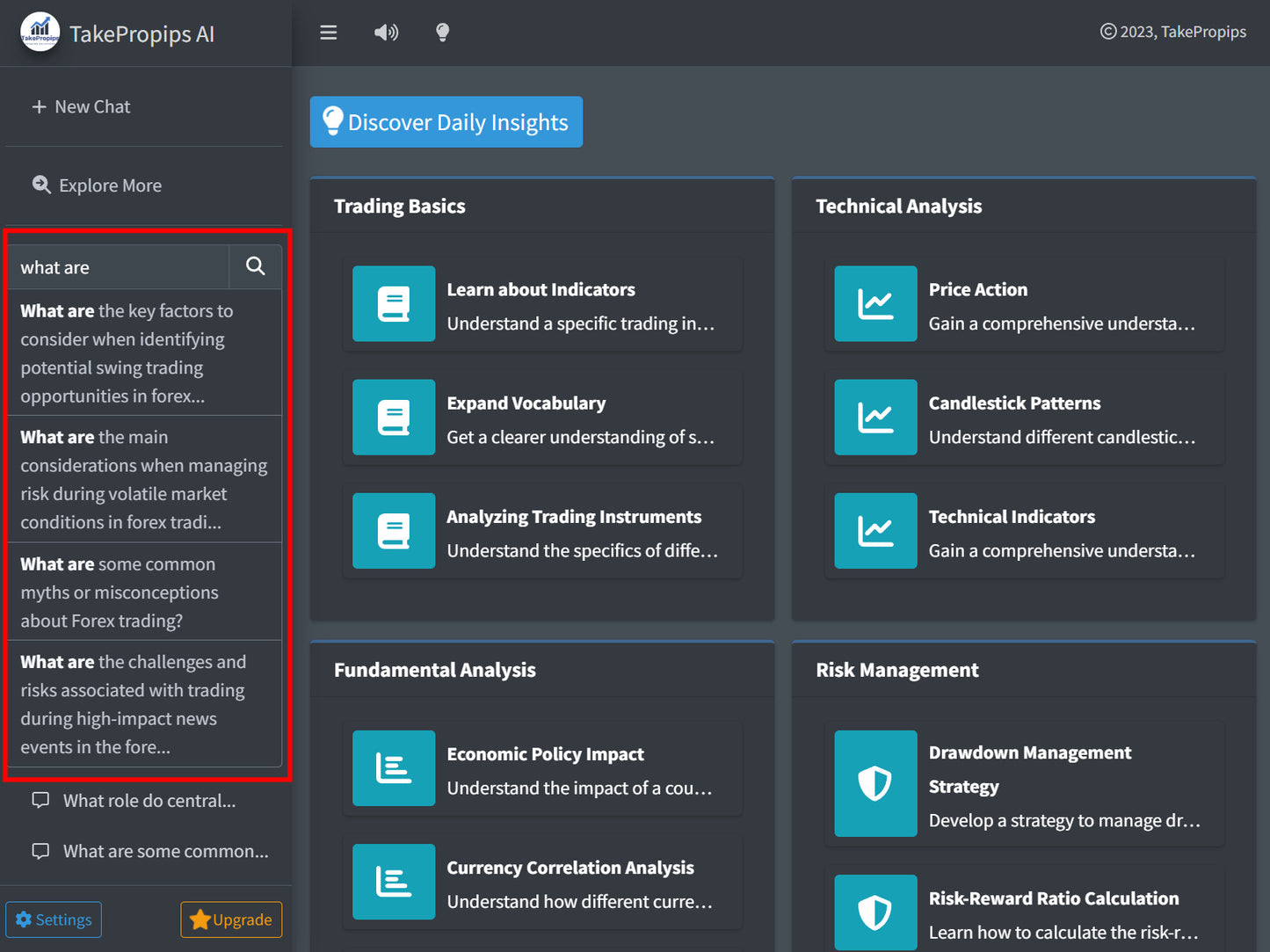Image resolution: width=1270 pixels, height=952 pixels.
Task: Start a New Chat
Action: [x=81, y=106]
